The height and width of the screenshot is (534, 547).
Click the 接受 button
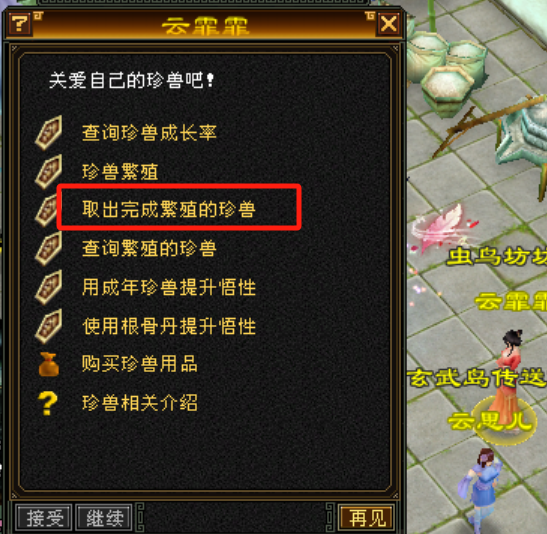point(44,518)
